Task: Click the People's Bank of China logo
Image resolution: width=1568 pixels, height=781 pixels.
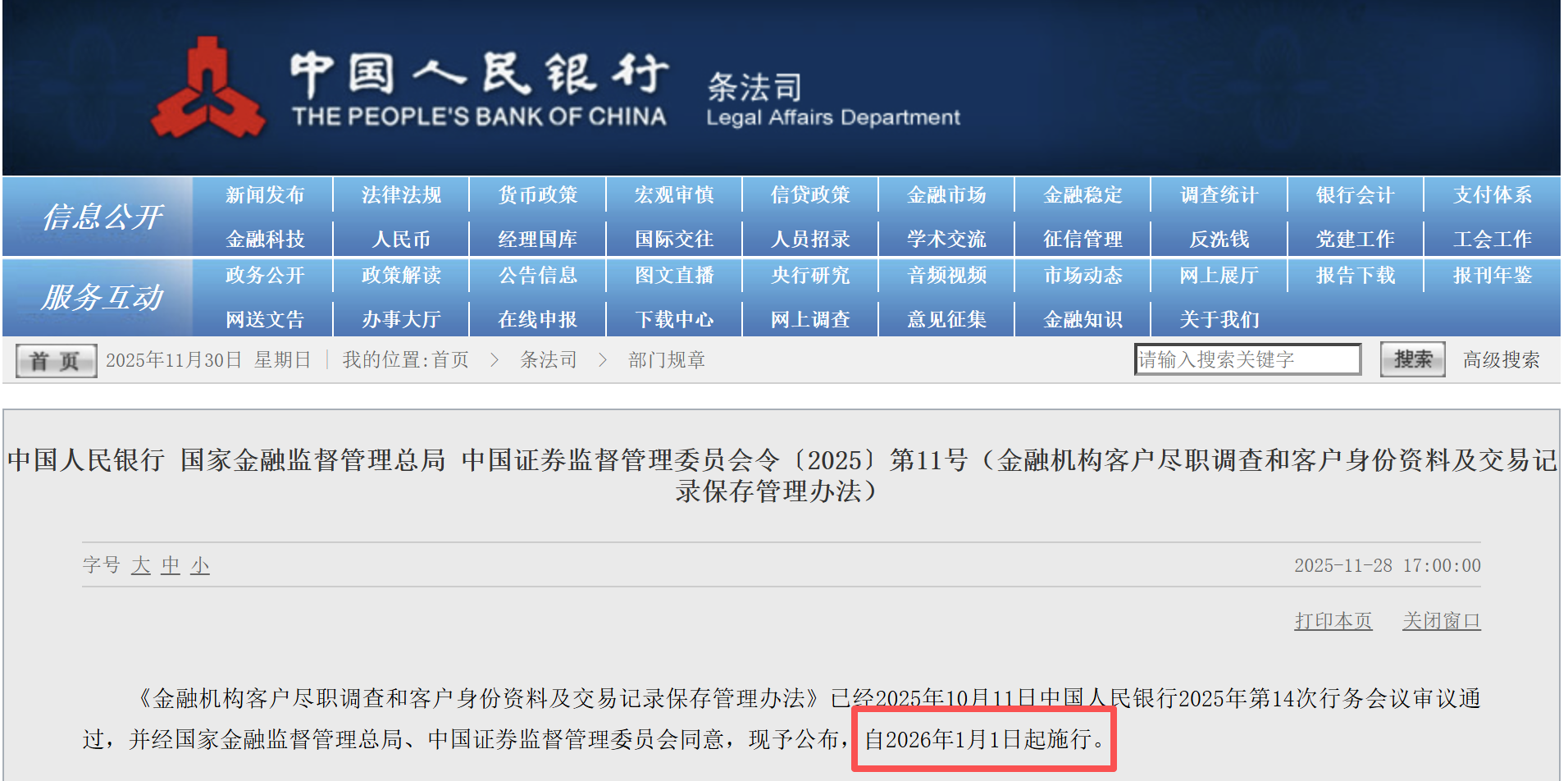Action: tap(208, 88)
